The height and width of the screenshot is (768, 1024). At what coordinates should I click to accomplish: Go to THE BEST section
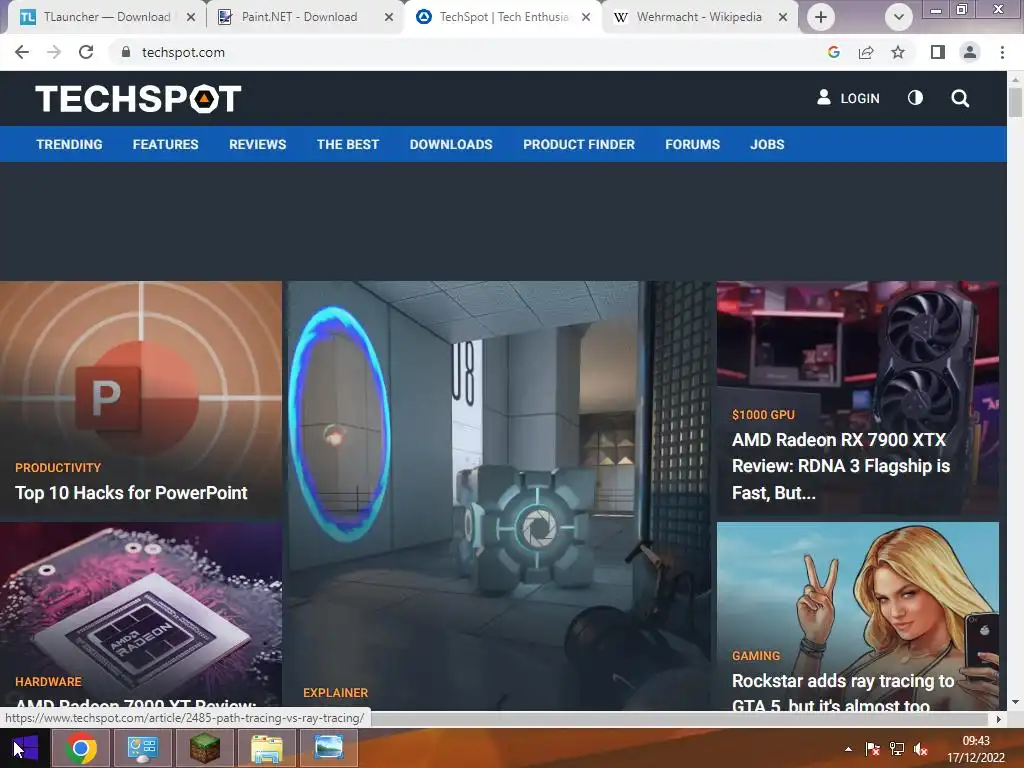[x=348, y=144]
